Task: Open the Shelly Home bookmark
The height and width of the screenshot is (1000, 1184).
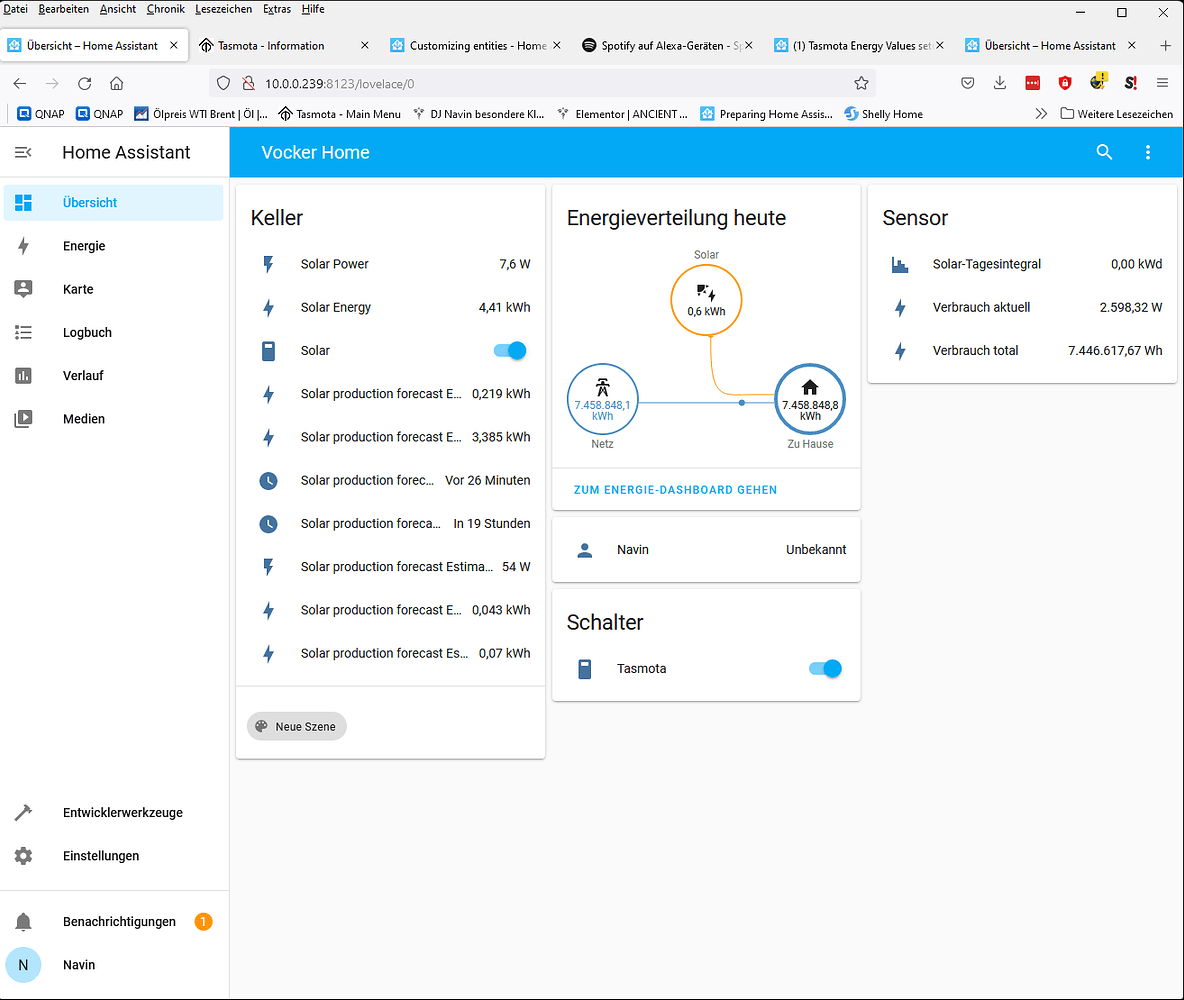Action: (883, 114)
